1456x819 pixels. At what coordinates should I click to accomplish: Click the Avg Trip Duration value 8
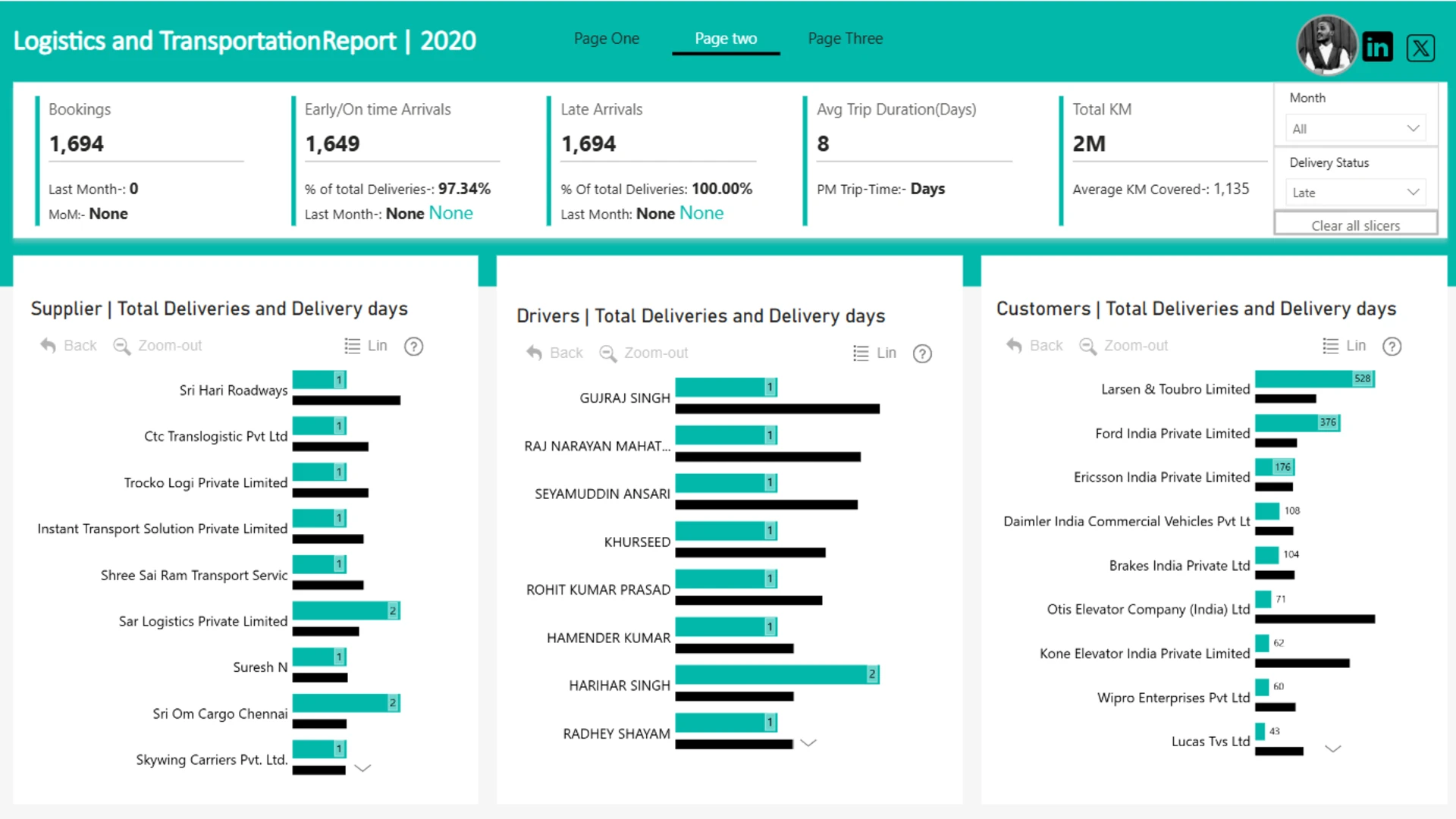point(824,144)
